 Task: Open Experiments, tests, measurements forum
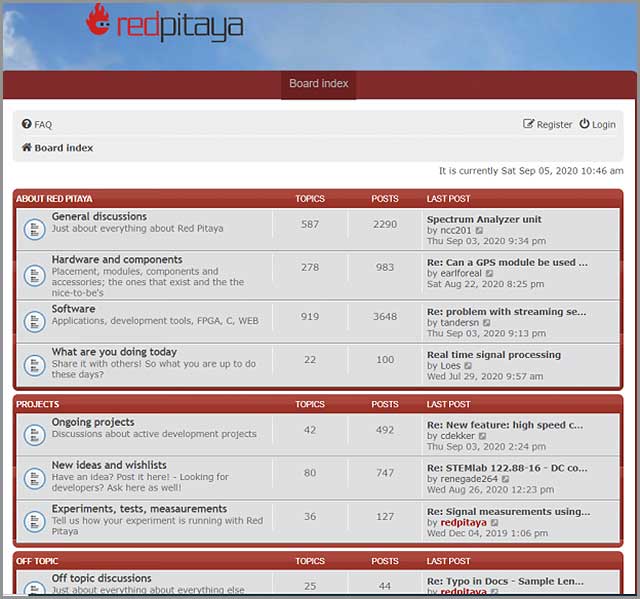pyautogui.click(x=139, y=509)
